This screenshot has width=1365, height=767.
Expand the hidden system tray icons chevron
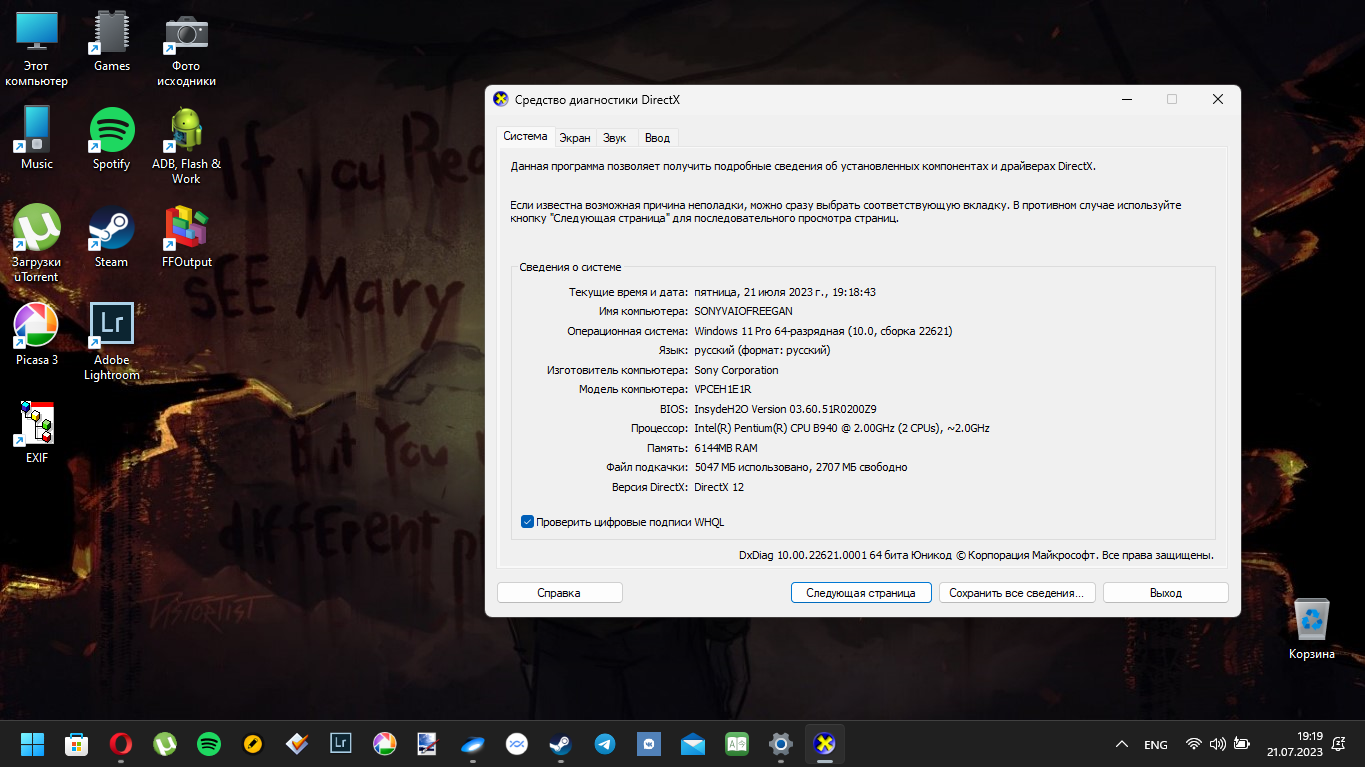click(x=1122, y=744)
